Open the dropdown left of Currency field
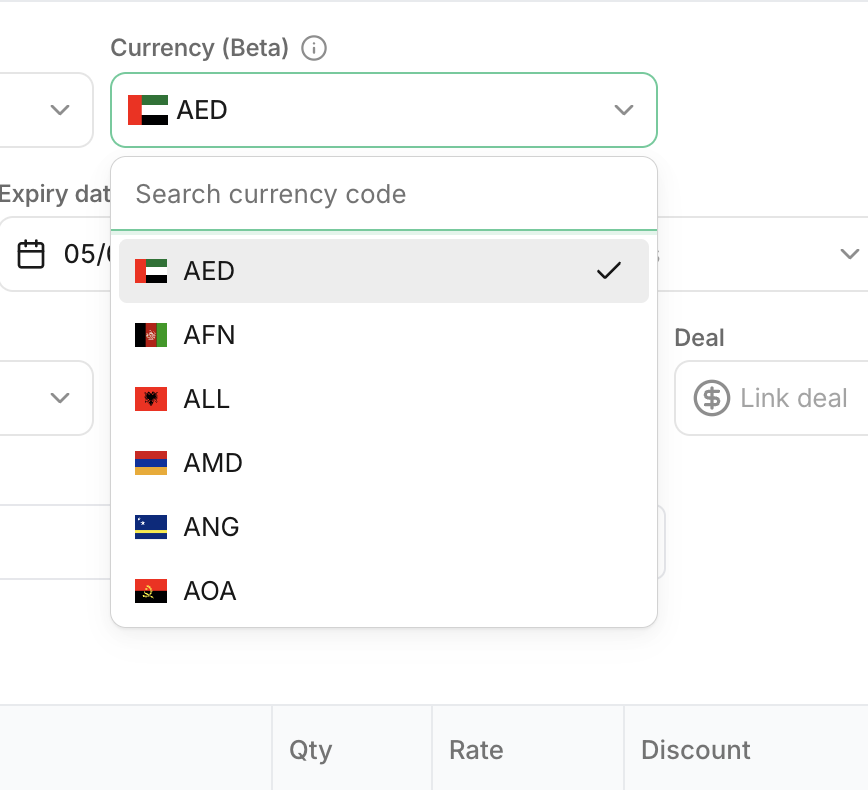The width and height of the screenshot is (868, 790). point(60,110)
